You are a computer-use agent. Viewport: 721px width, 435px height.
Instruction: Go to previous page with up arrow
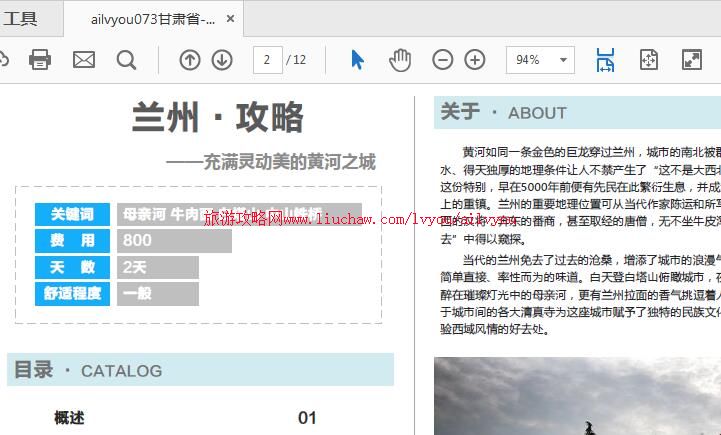coord(189,60)
